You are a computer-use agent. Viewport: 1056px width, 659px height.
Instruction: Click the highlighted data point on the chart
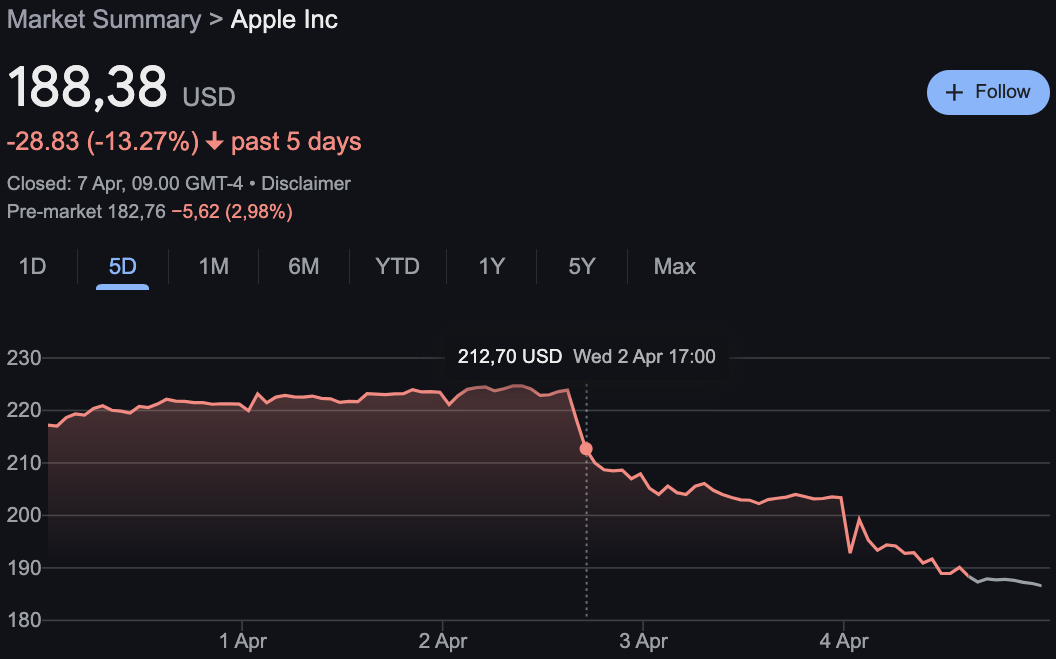pyautogui.click(x=585, y=450)
